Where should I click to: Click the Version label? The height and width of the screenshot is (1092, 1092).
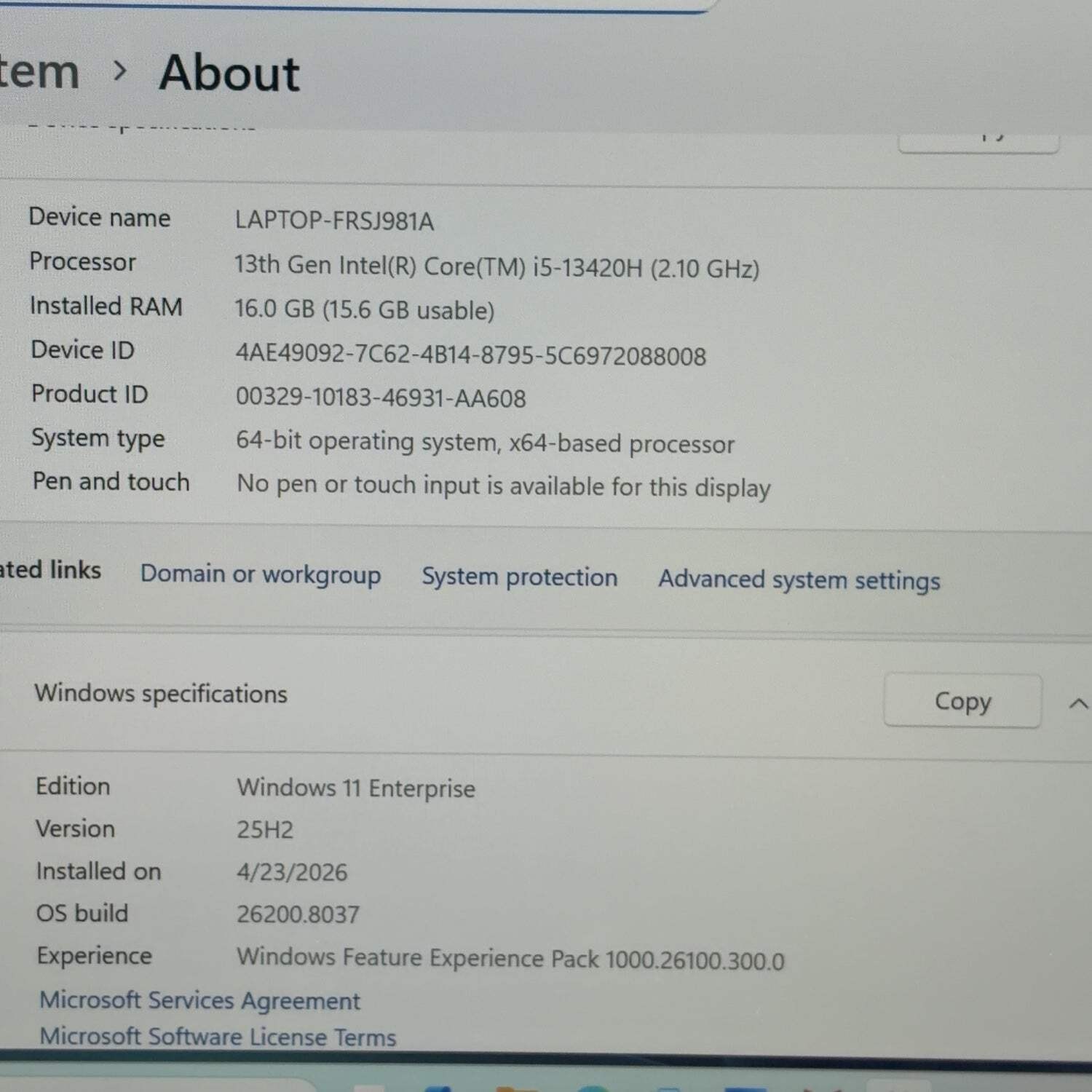click(76, 828)
